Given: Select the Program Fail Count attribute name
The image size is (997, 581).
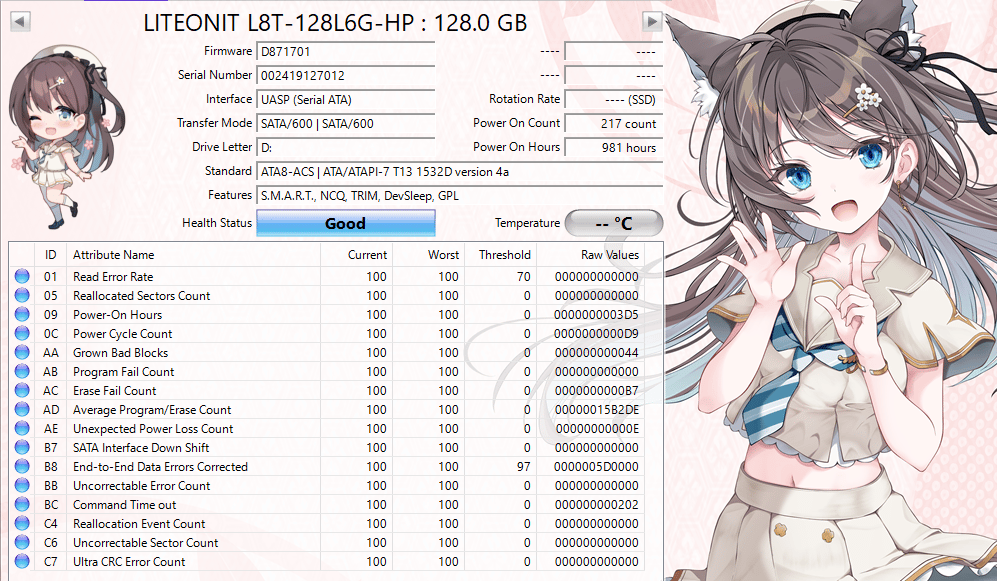Looking at the screenshot, I should (x=123, y=372).
